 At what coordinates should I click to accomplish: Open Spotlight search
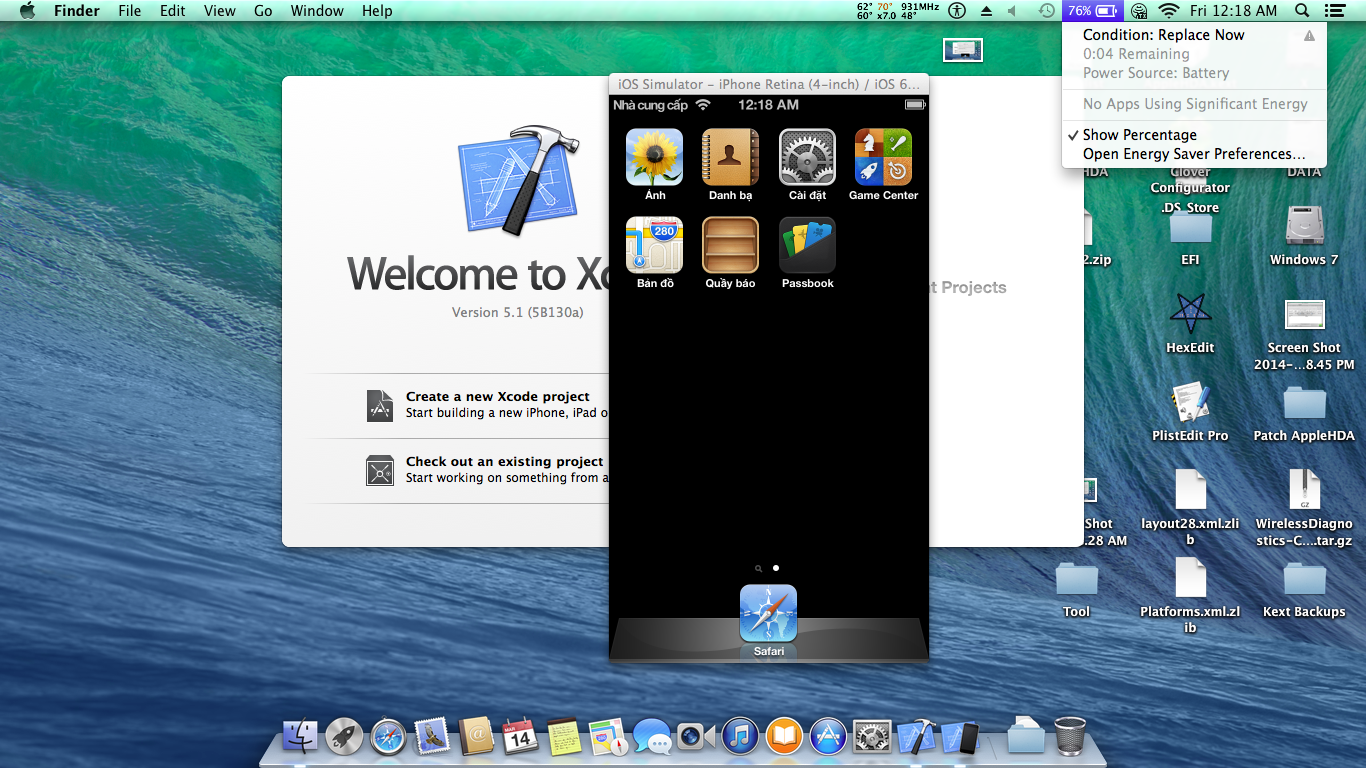coord(1302,11)
